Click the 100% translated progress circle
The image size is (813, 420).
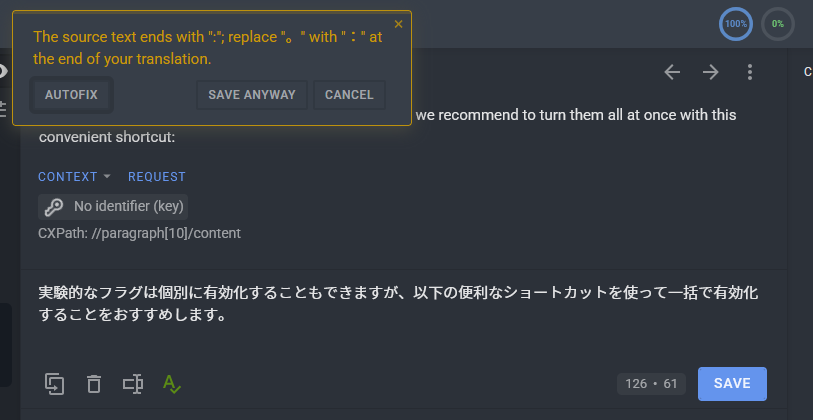736,24
